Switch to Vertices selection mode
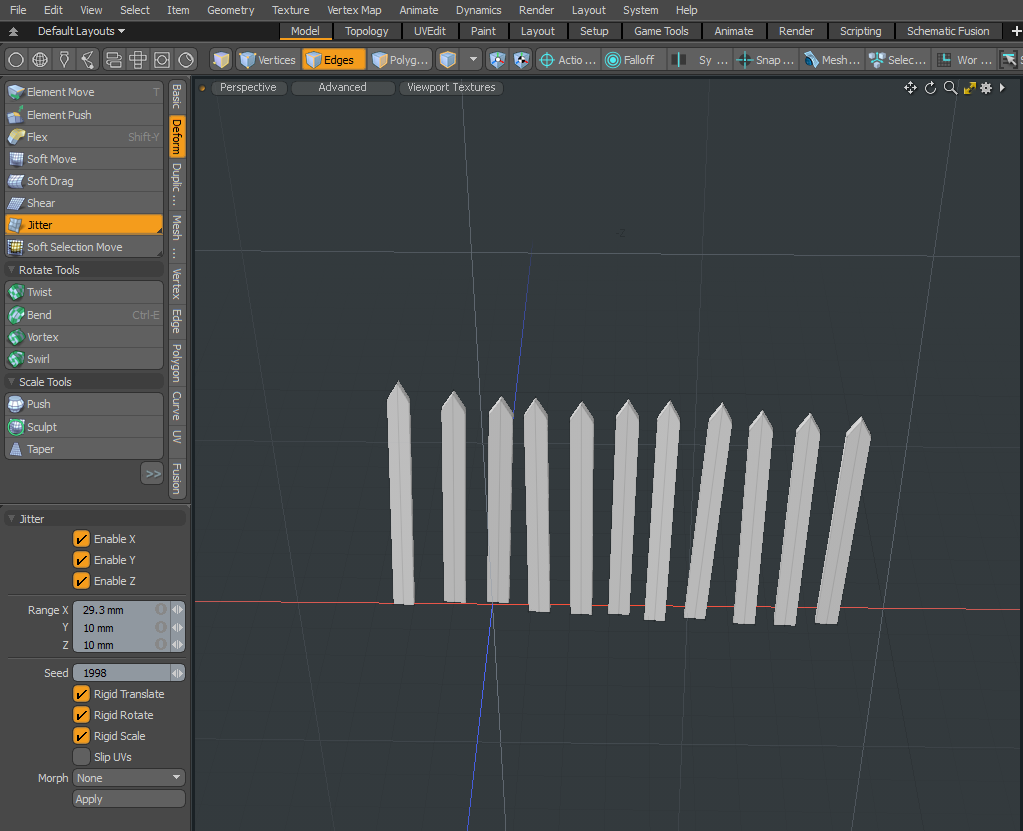Viewport: 1023px width, 831px height. coord(267,60)
